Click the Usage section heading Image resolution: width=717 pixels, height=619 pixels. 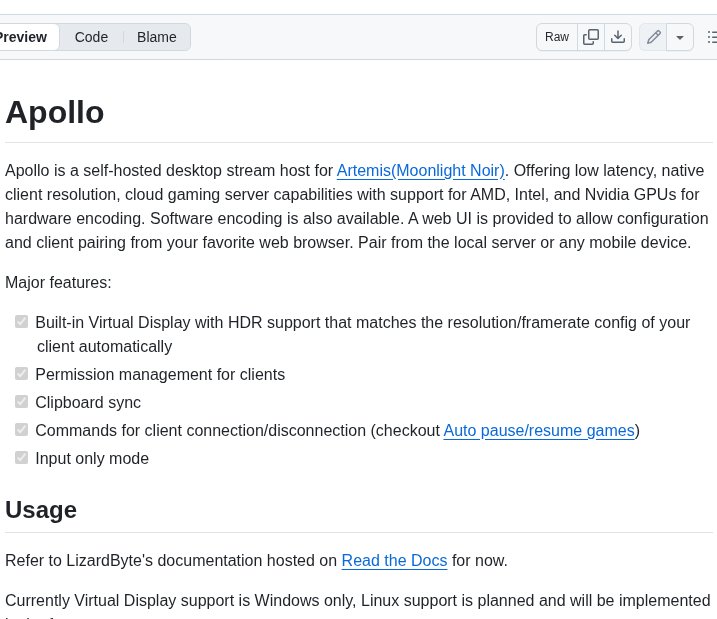[41, 509]
